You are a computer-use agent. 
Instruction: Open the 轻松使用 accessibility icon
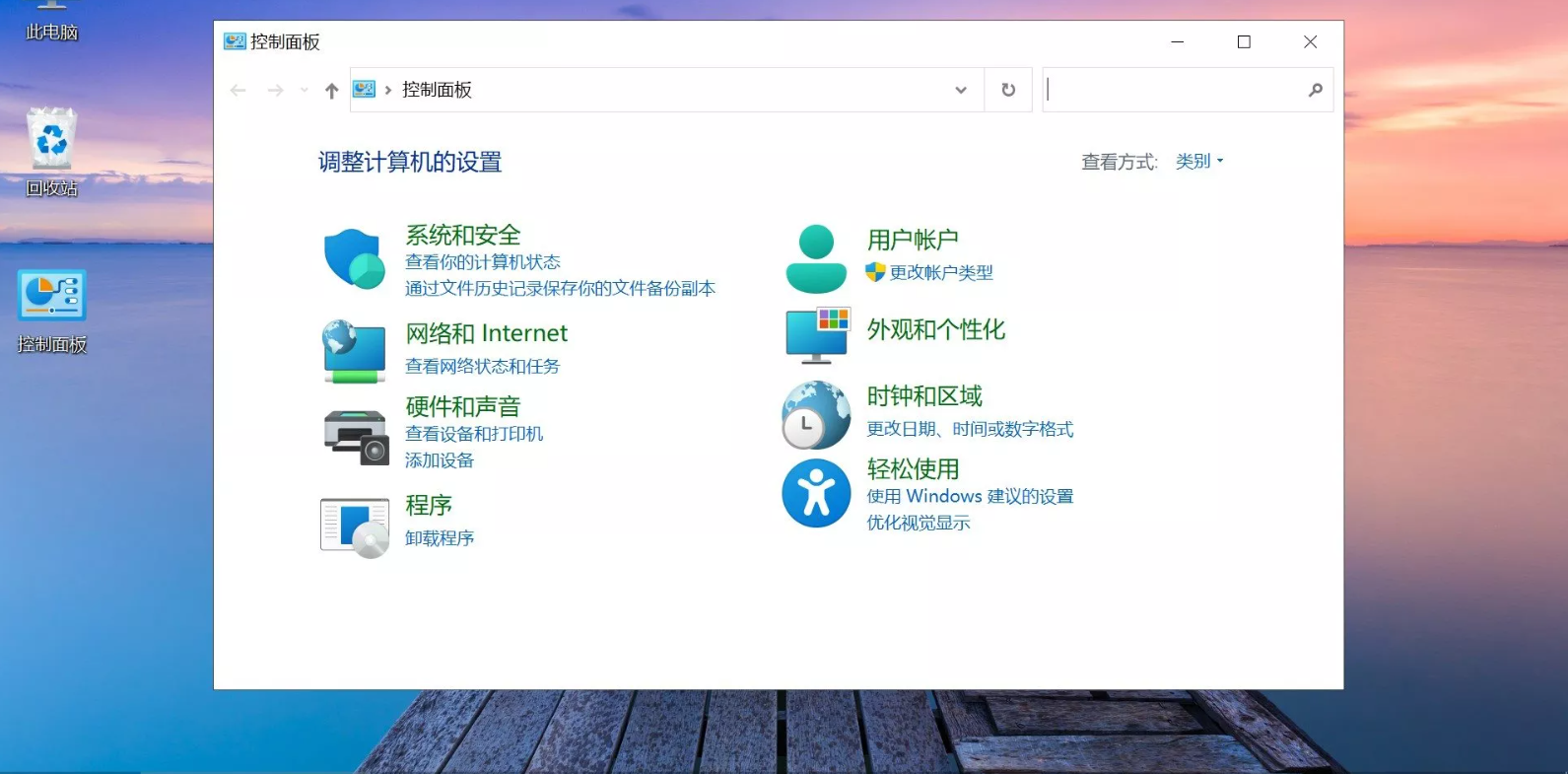pyautogui.click(x=816, y=493)
